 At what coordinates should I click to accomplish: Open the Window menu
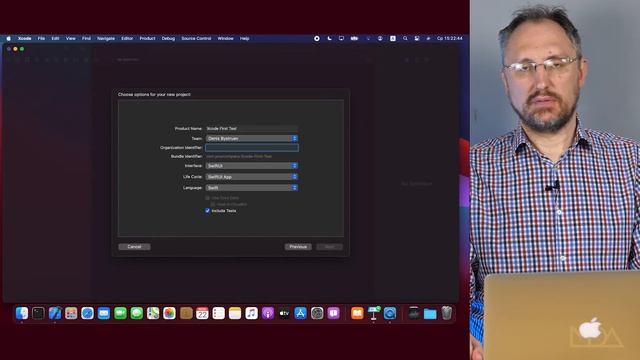pyautogui.click(x=225, y=38)
